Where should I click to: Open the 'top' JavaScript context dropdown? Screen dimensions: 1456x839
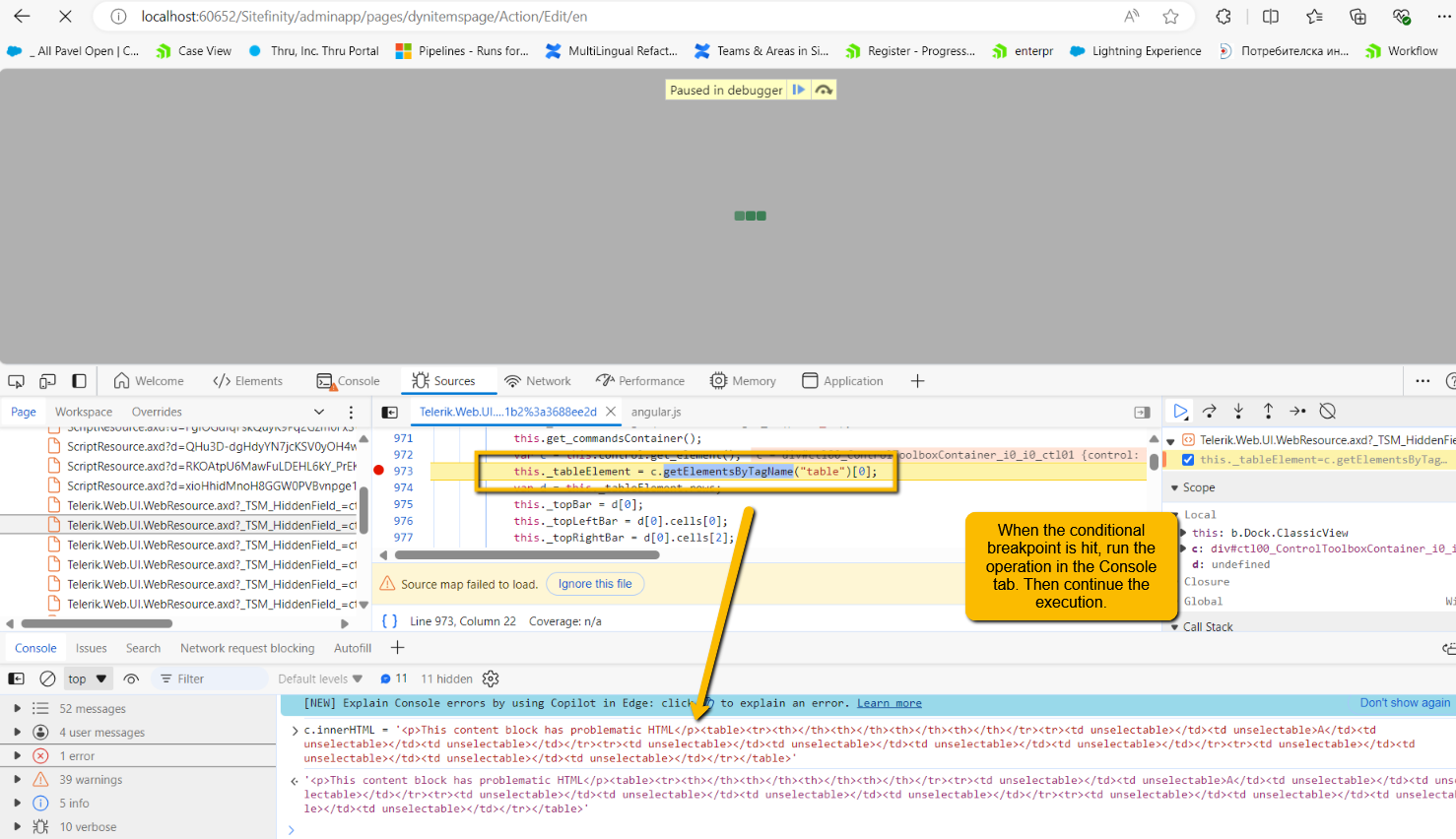click(x=88, y=678)
